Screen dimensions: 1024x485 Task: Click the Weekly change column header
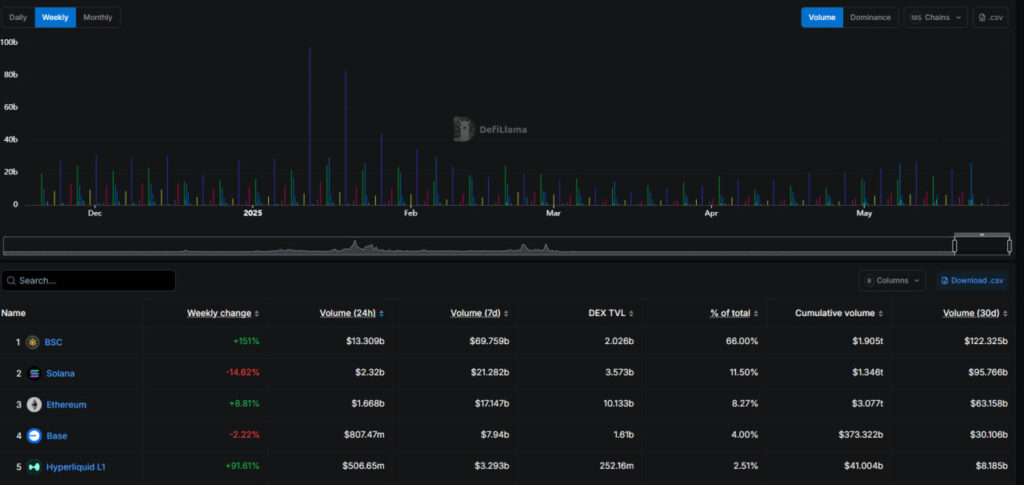219,313
